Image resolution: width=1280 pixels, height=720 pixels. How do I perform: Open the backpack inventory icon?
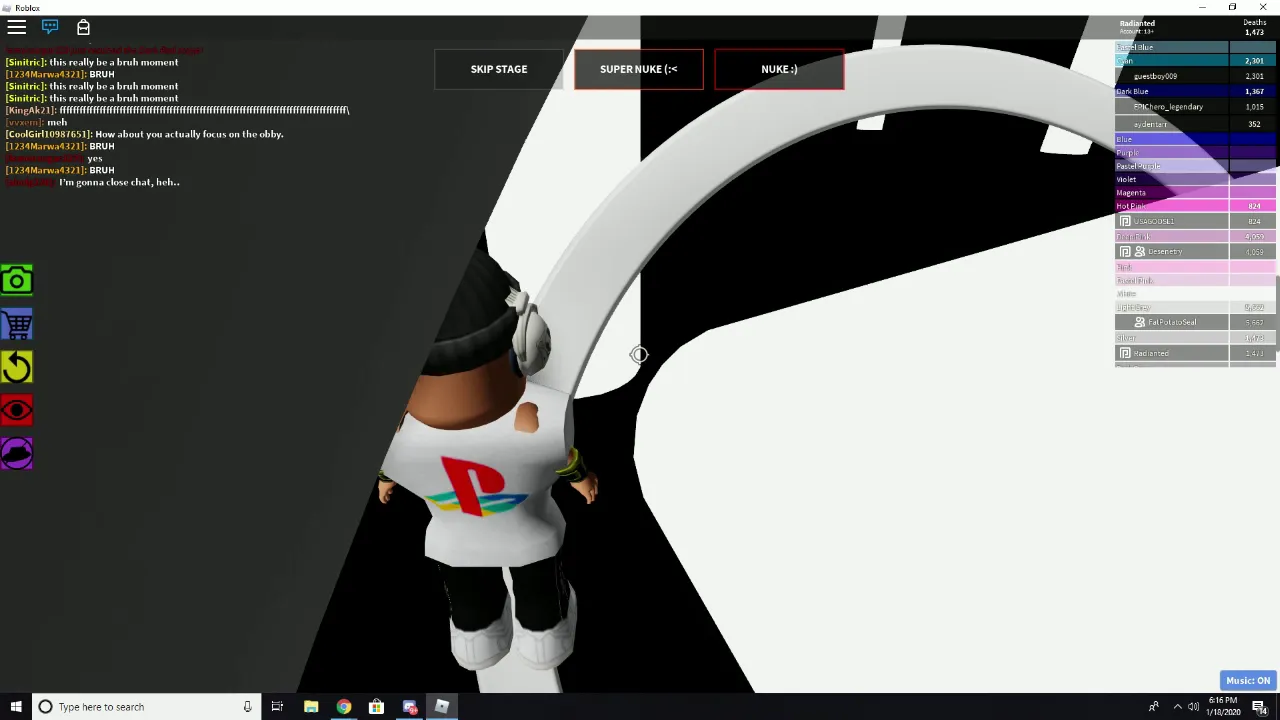(83, 27)
